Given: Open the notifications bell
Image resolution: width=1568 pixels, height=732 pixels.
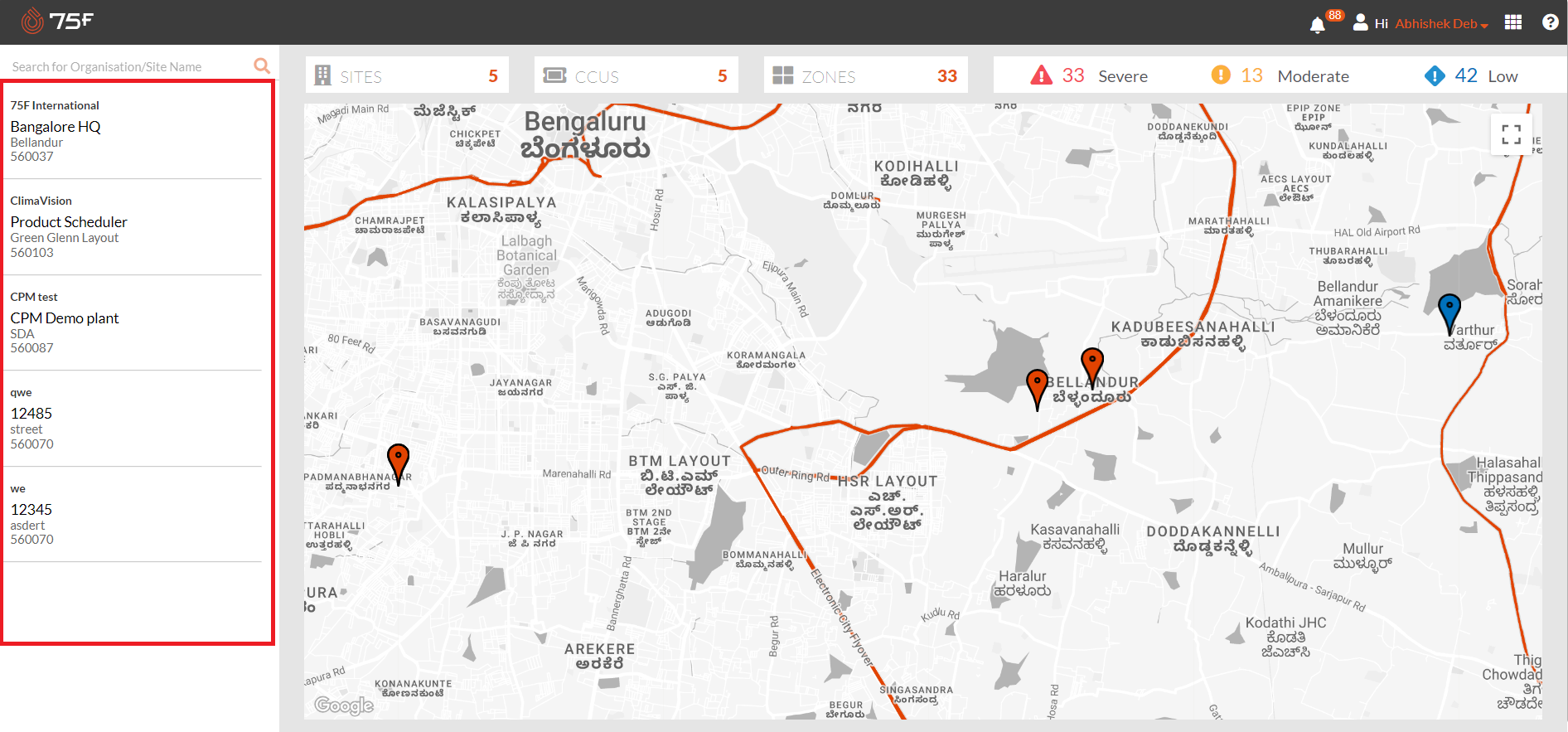Looking at the screenshot, I should click(1317, 25).
